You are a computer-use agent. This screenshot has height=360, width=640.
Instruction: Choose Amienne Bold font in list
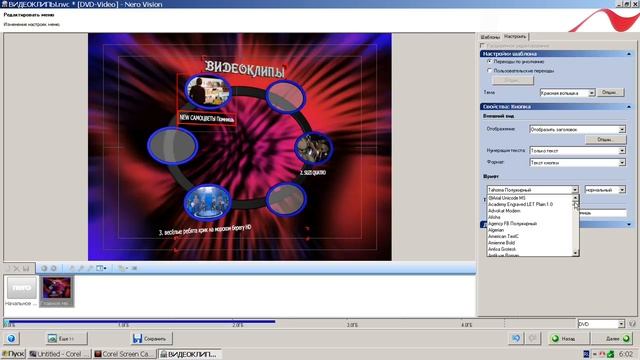point(529,242)
